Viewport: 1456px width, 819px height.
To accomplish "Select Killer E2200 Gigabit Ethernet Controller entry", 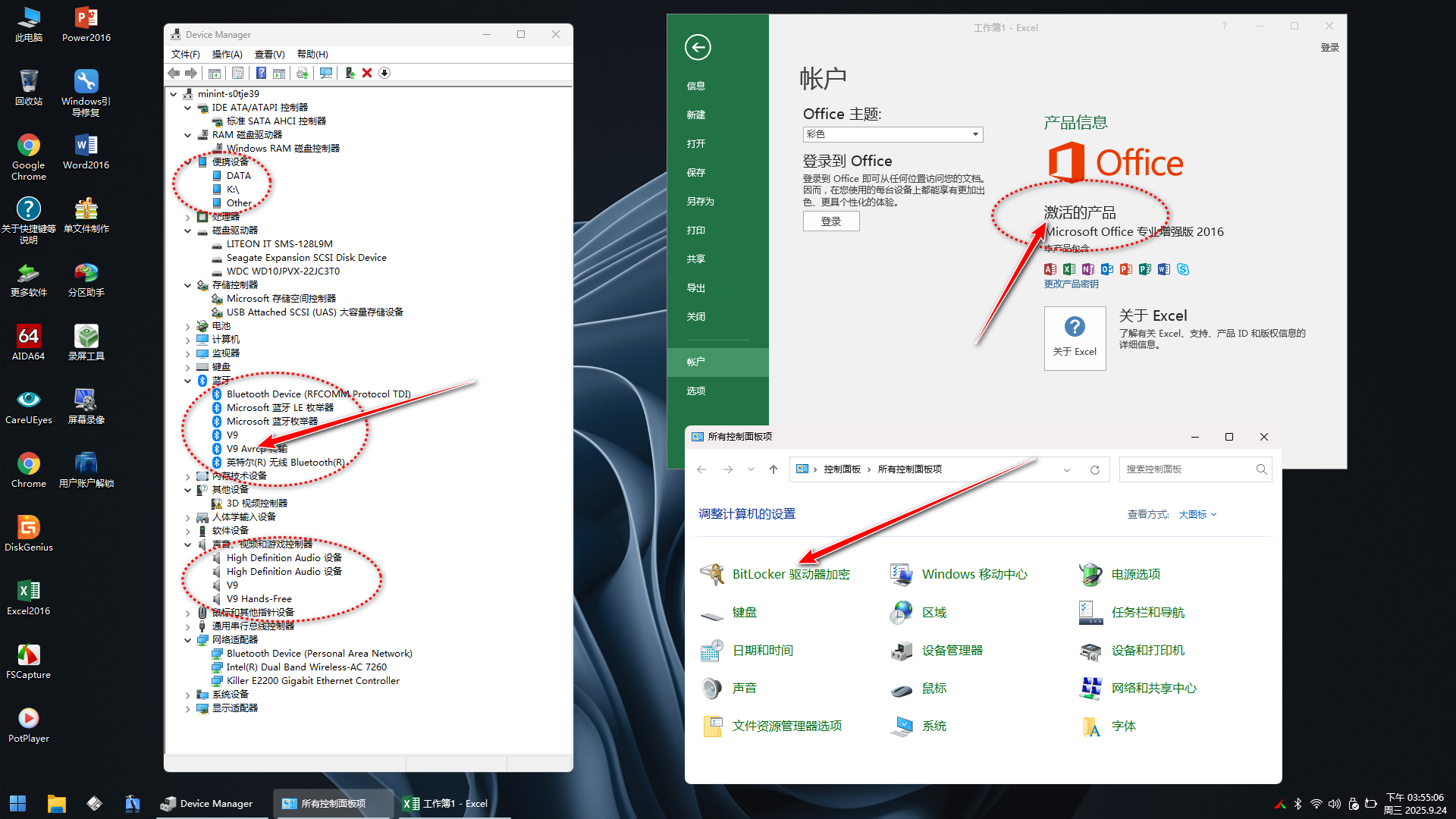I will click(312, 681).
